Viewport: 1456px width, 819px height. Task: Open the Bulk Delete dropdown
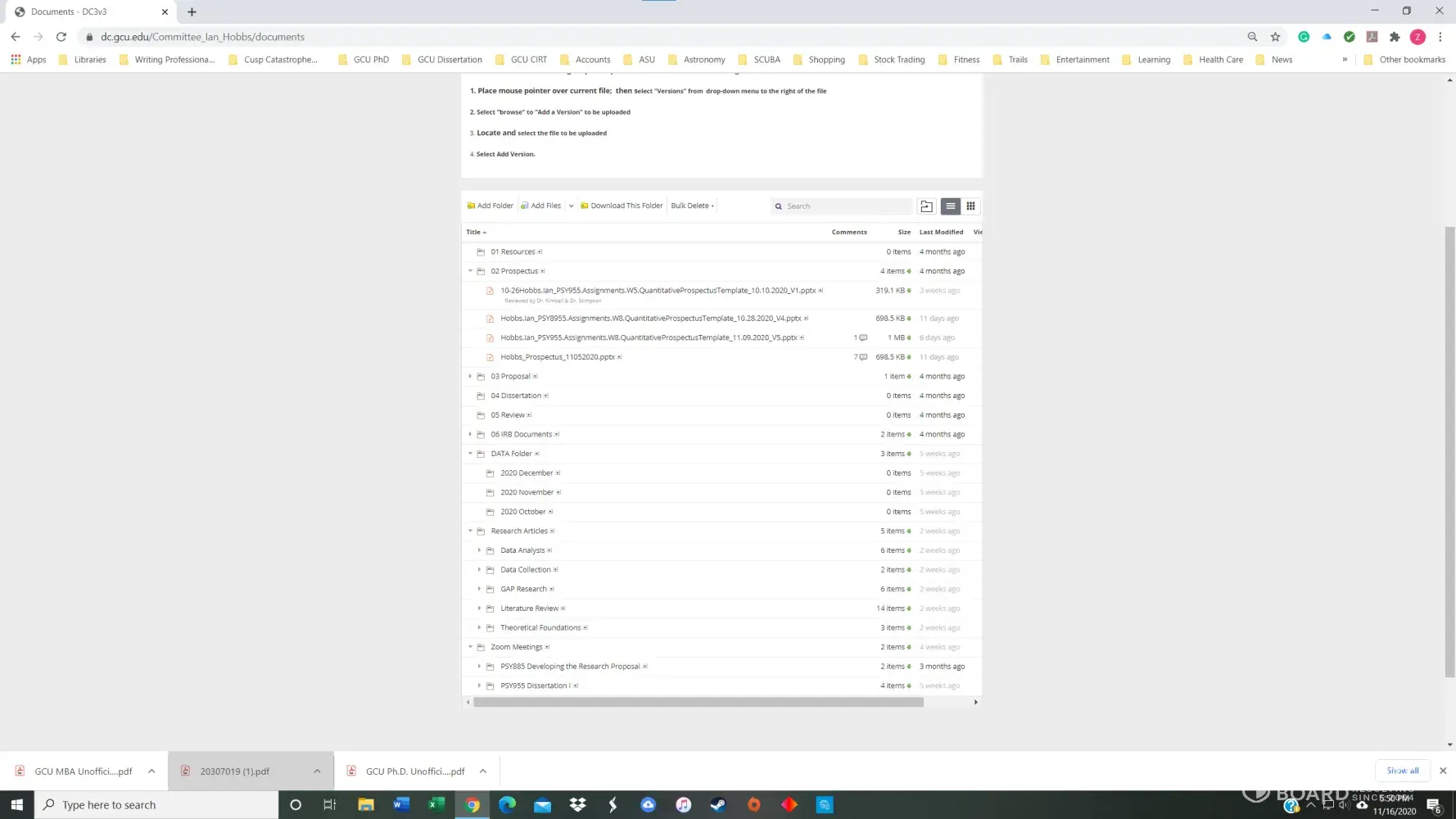[x=693, y=206]
